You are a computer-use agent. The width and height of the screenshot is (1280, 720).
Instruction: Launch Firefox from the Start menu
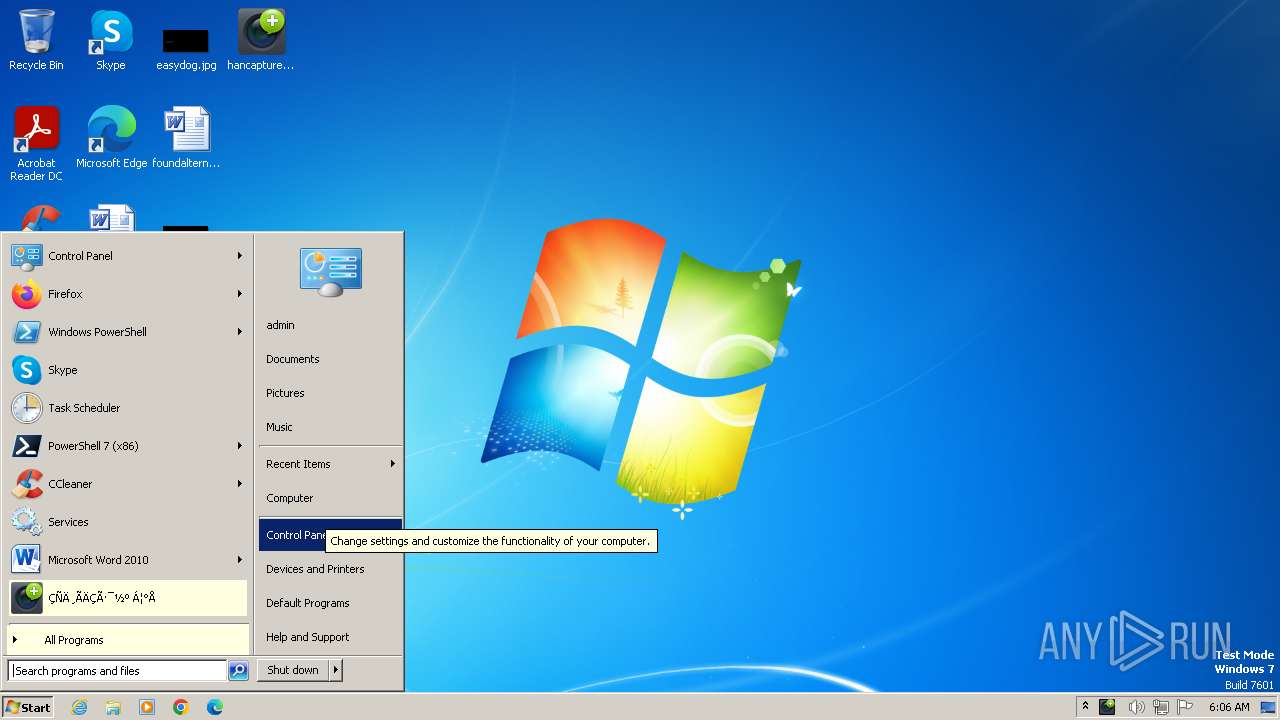(128, 294)
